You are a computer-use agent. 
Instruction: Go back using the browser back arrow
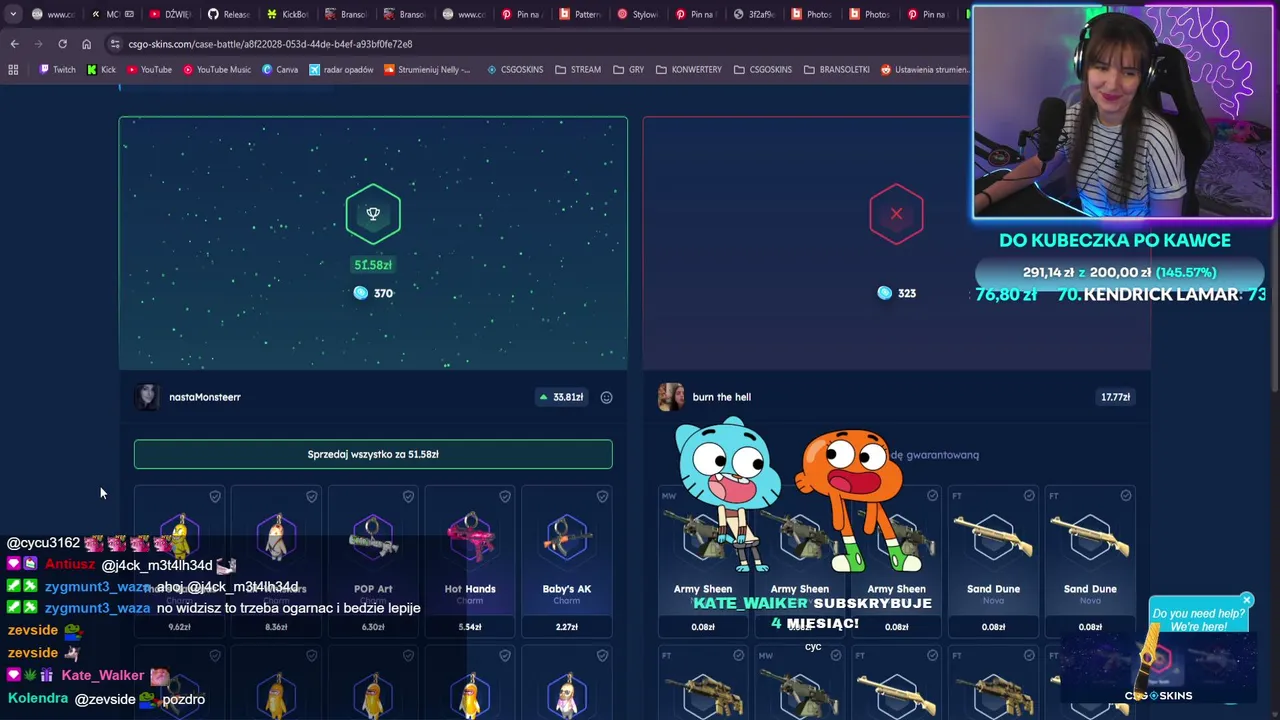14,44
